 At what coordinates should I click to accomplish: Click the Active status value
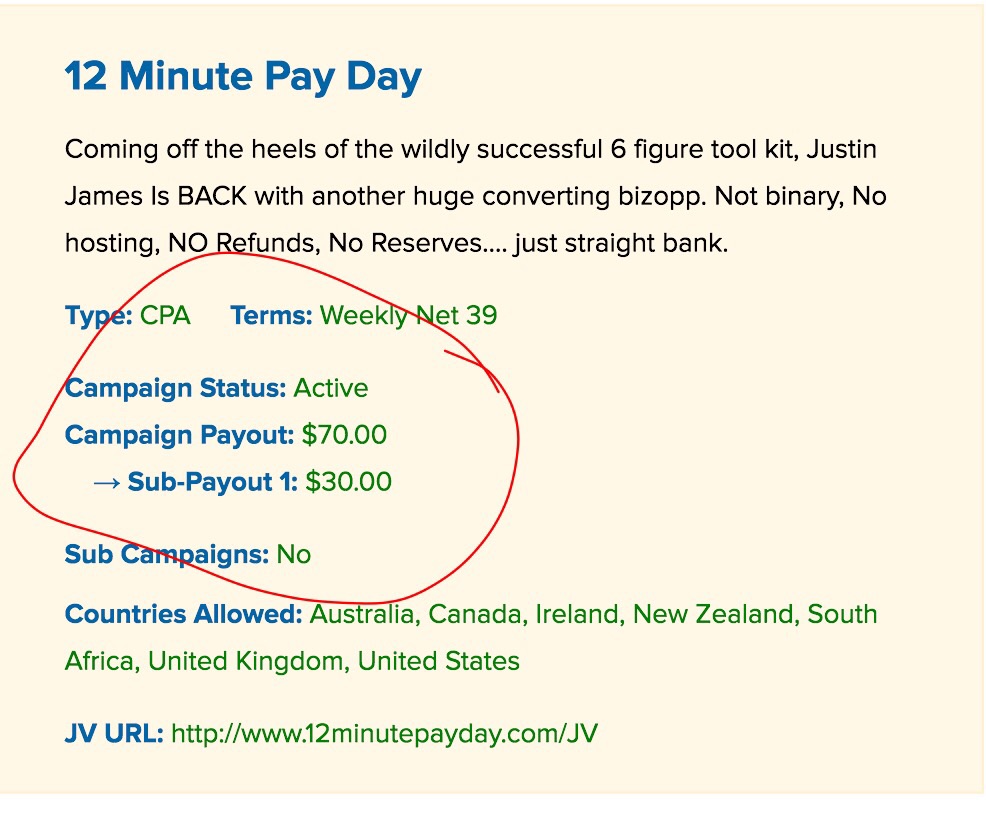tap(331, 388)
